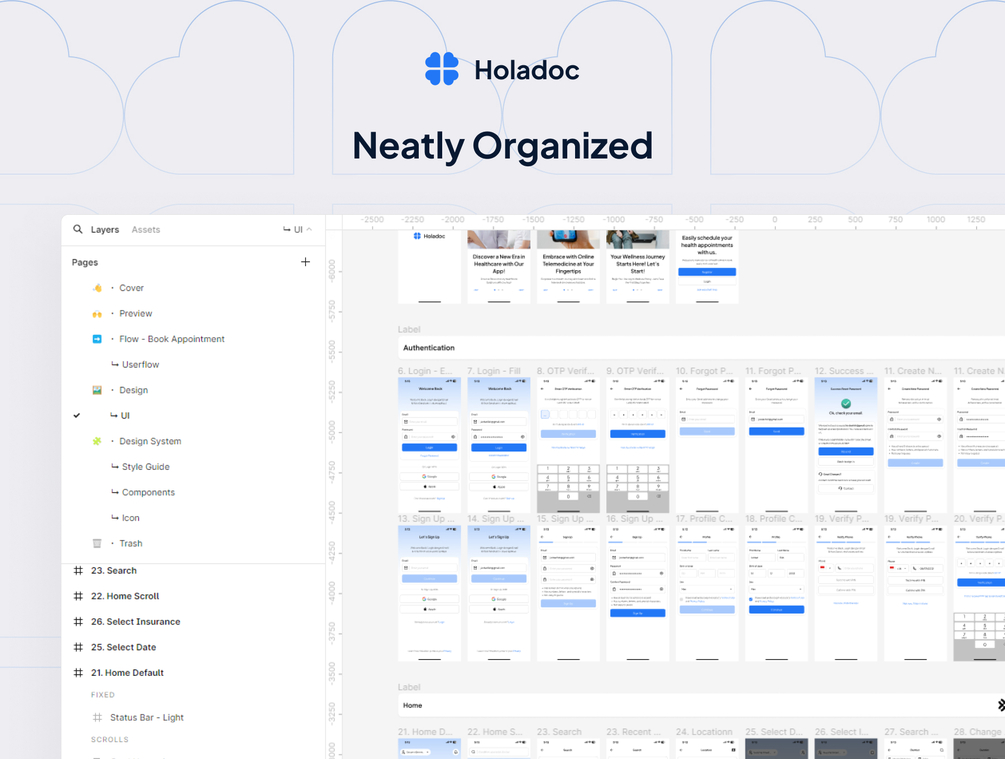
Task: Select the UI sub-page
Action: point(125,415)
